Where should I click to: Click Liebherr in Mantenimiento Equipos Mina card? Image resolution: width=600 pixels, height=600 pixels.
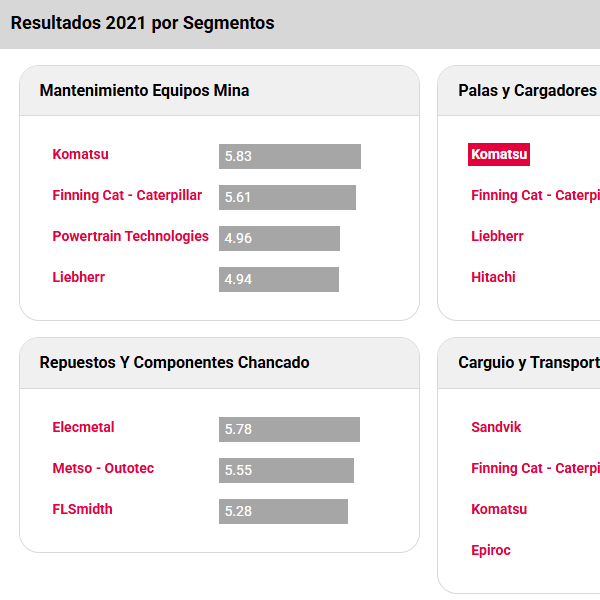click(x=78, y=278)
